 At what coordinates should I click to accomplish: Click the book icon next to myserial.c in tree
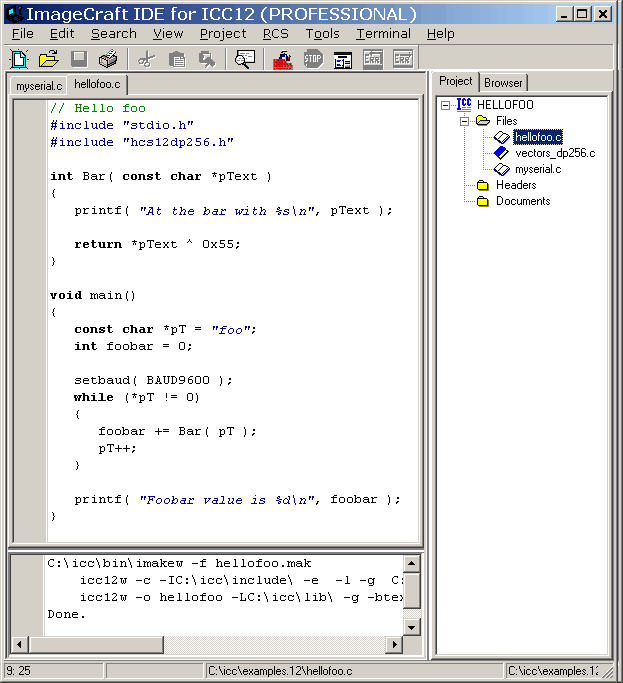click(501, 169)
